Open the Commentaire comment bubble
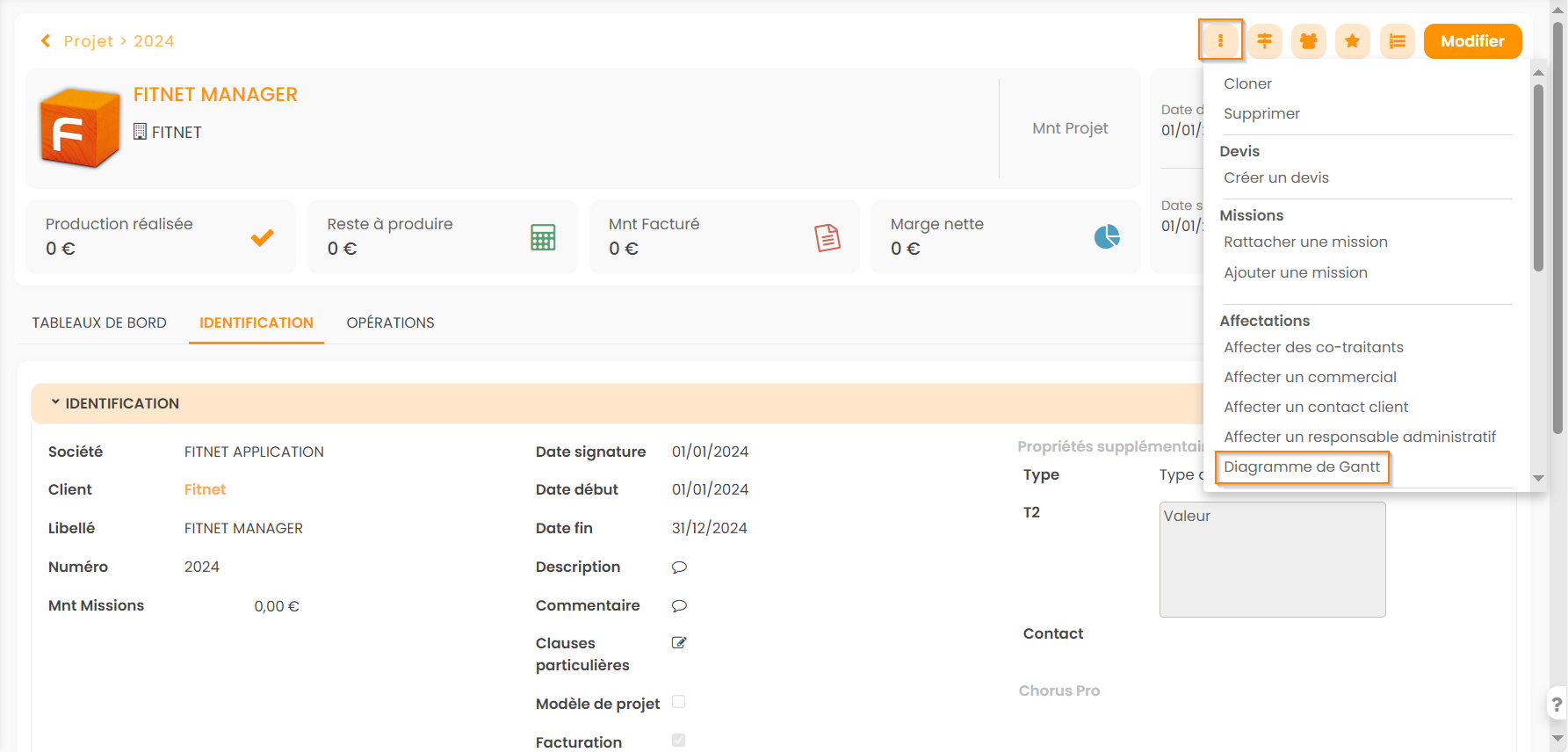This screenshot has height=752, width=1568. [679, 606]
